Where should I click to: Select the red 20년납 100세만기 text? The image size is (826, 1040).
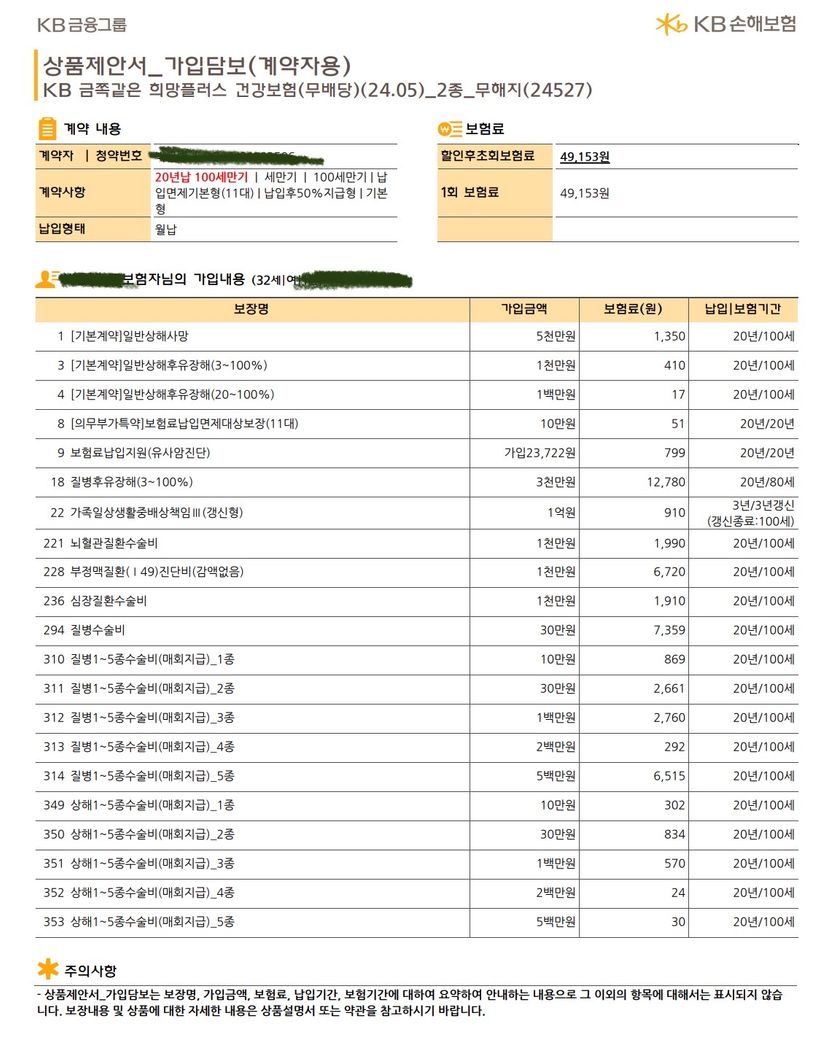pyautogui.click(x=201, y=176)
